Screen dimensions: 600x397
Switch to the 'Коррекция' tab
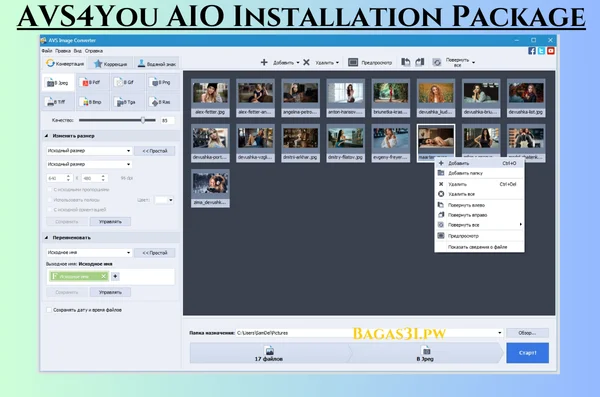pos(110,64)
